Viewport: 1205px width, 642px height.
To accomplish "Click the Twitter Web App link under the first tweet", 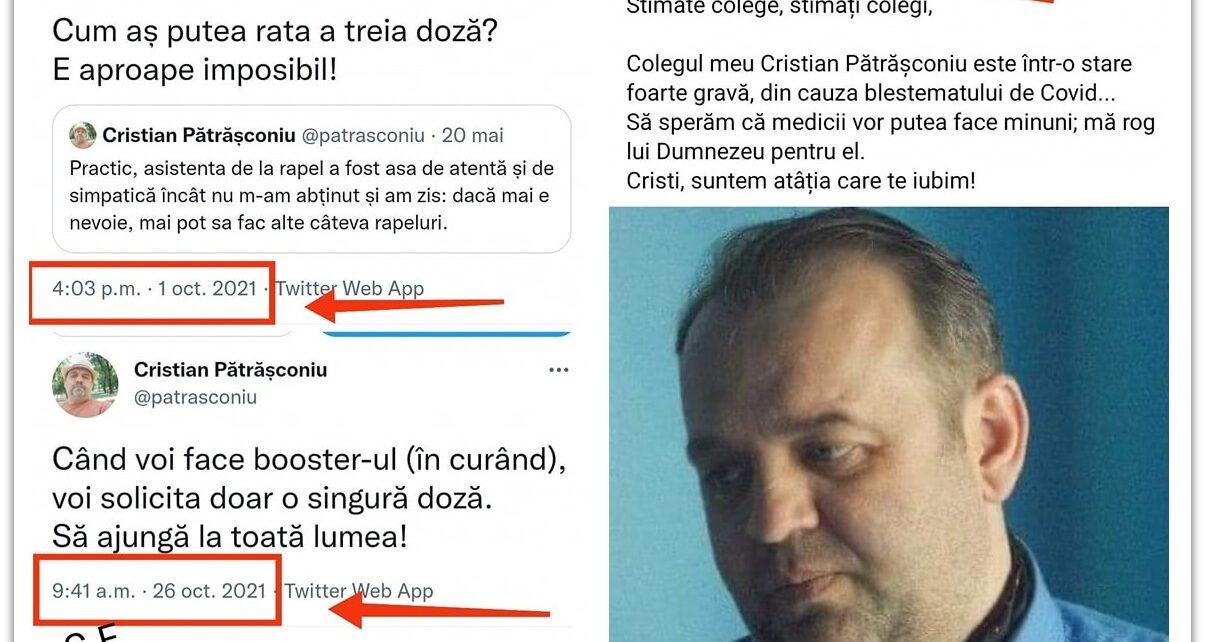I will tap(350, 289).
